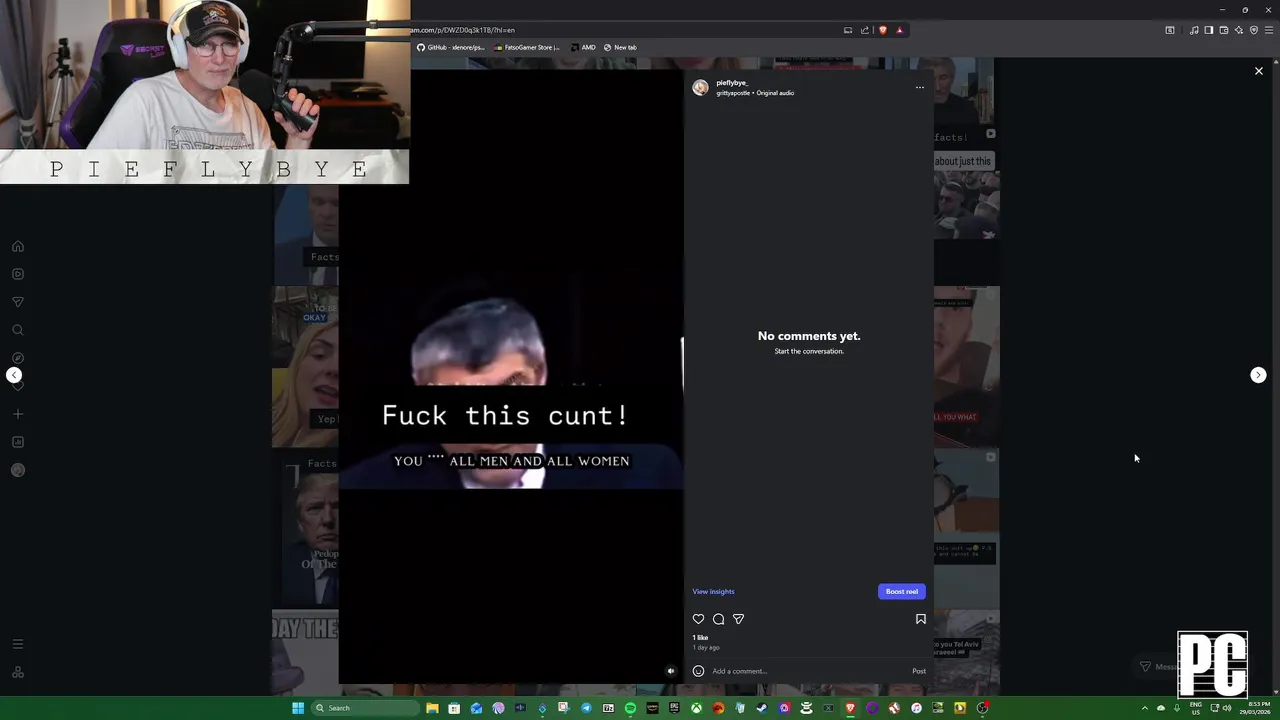The height and width of the screenshot is (720, 1280).
Task: Open the AMD bookmark
Action: (583, 47)
